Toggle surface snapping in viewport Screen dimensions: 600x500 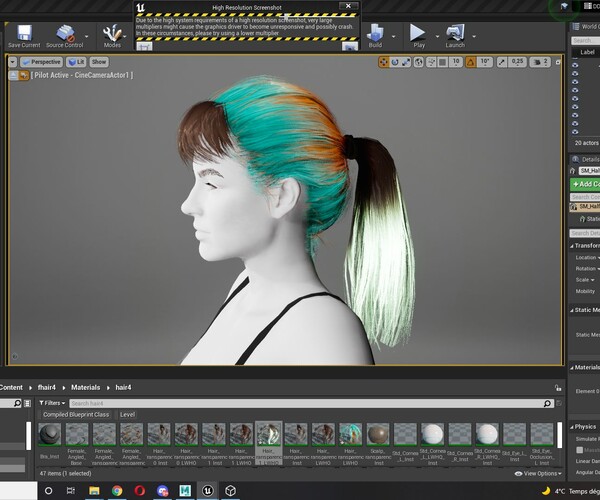click(x=431, y=62)
